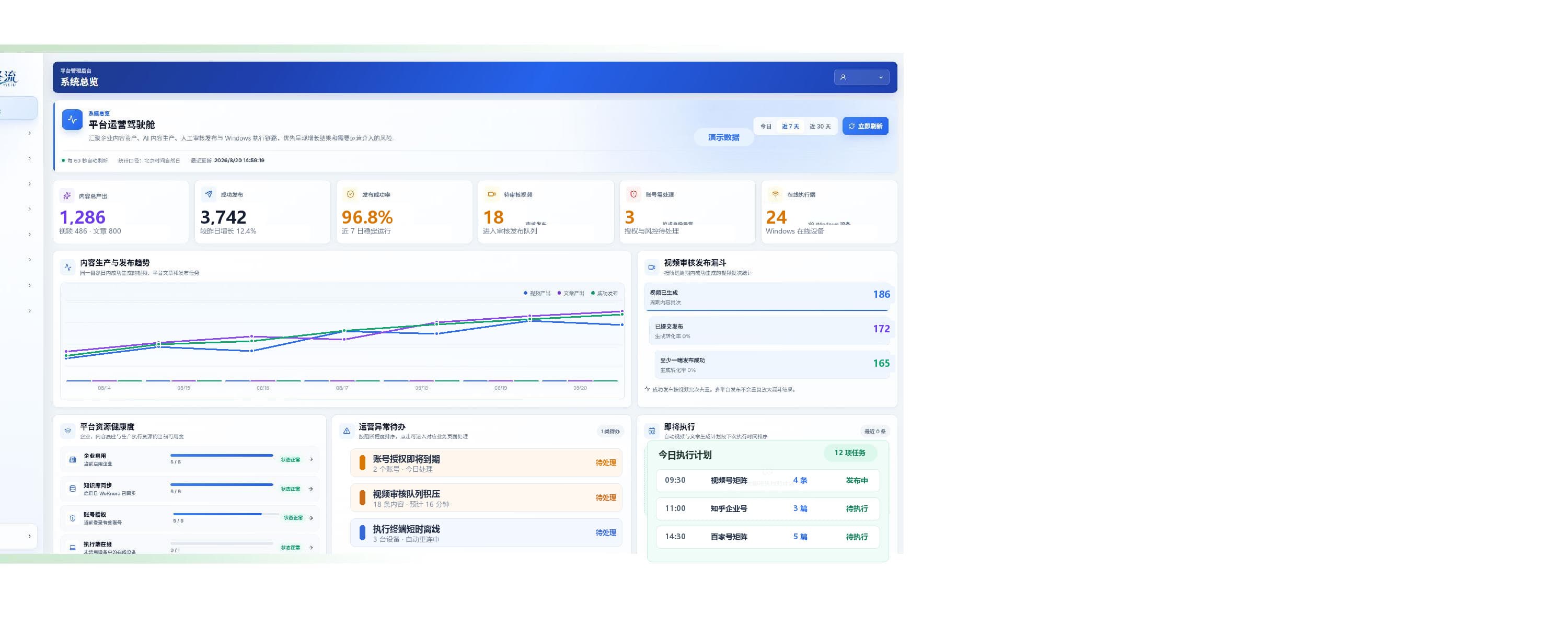The image size is (1568, 627).
Task: Click the wifi icon on 在线执行端 card
Action: coord(775,194)
